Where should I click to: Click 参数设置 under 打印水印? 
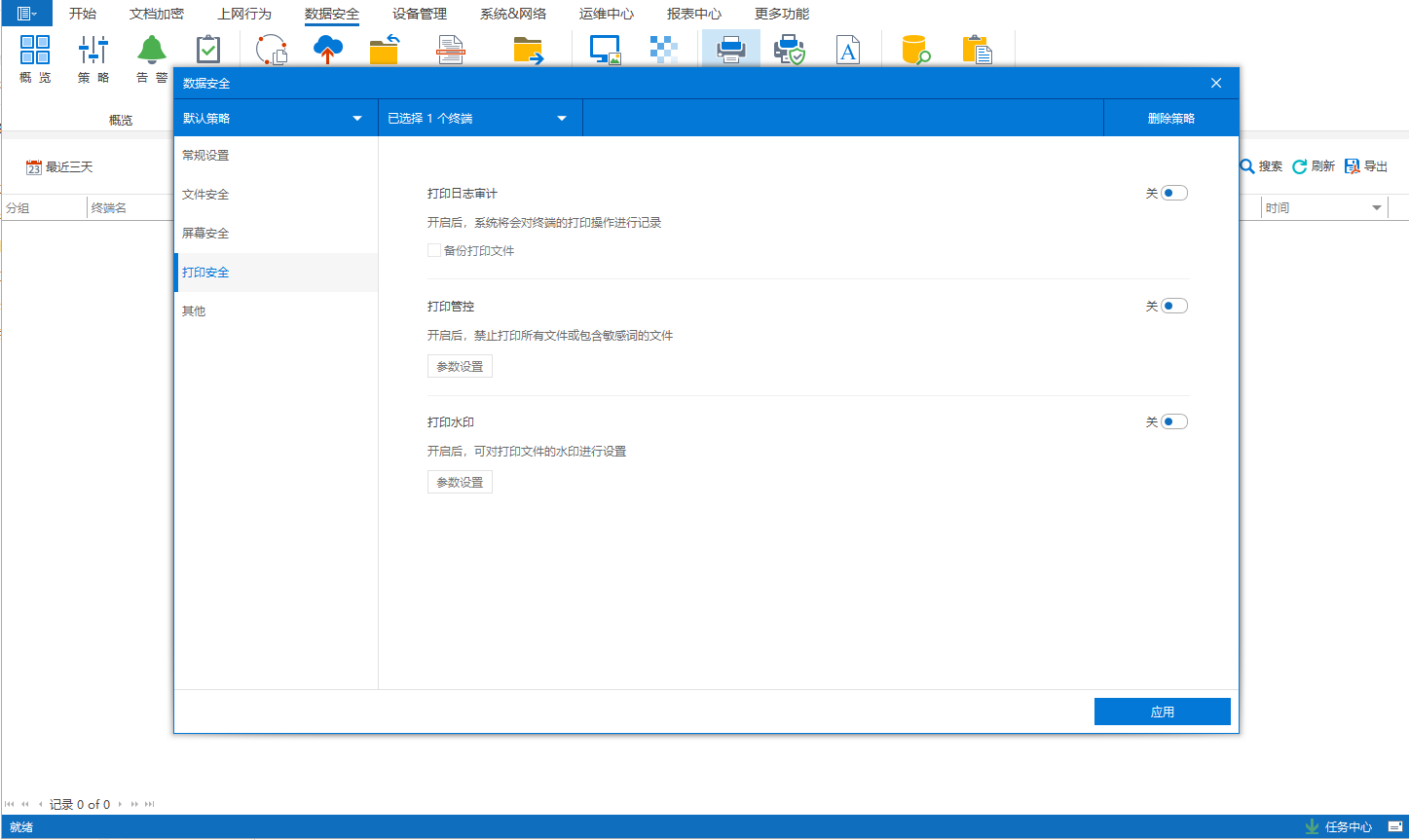tap(460, 483)
